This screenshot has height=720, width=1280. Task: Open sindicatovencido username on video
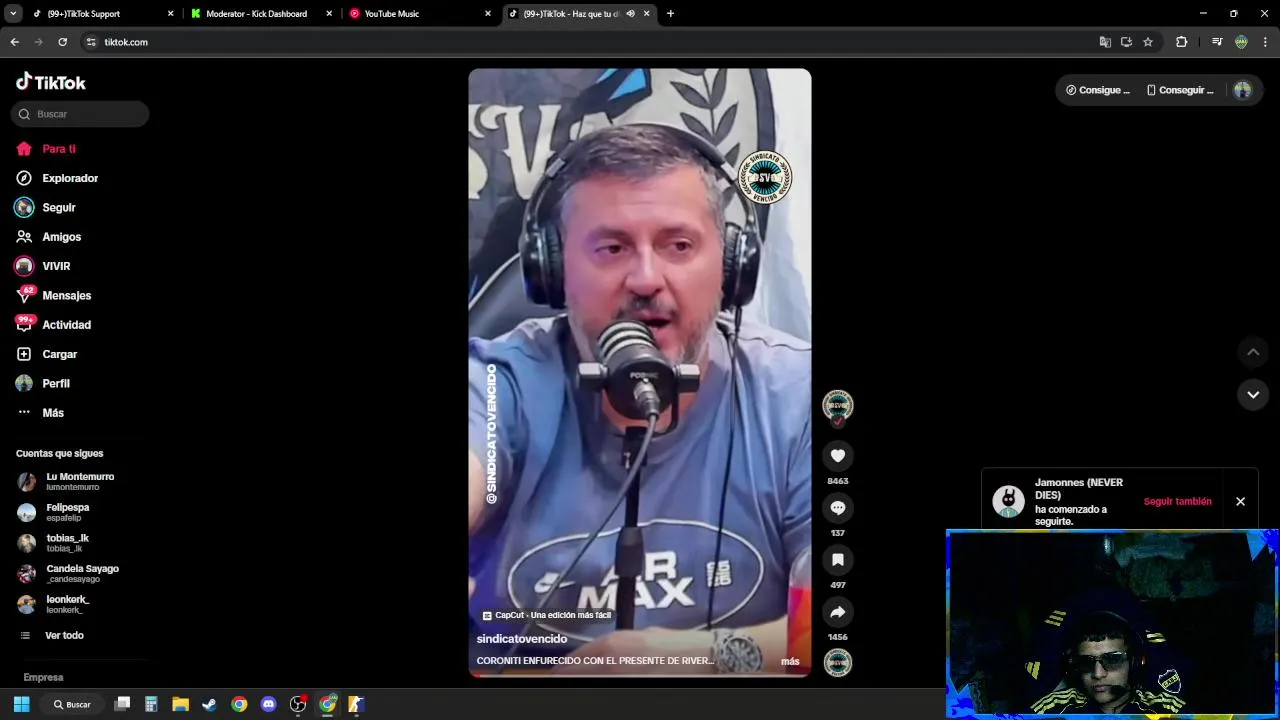pos(522,639)
